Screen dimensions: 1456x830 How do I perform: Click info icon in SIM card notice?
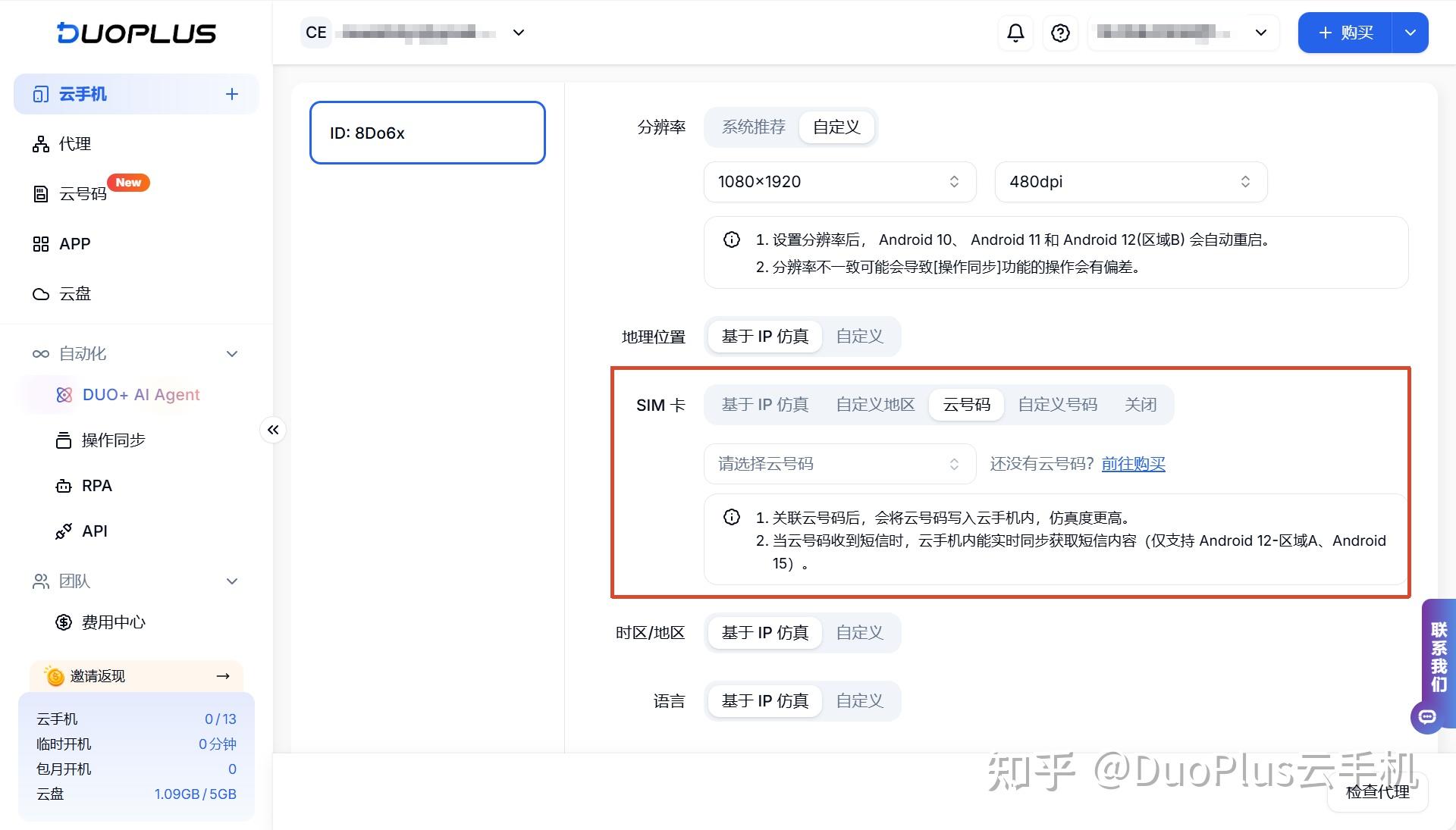click(x=732, y=517)
